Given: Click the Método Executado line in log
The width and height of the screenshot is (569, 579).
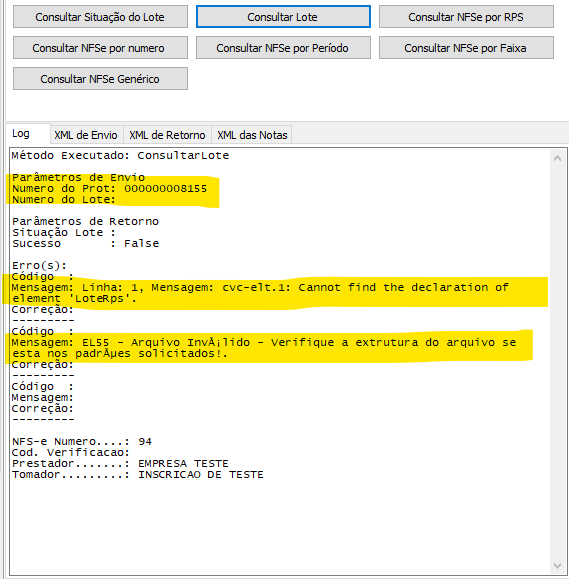Looking at the screenshot, I should pos(120,155).
